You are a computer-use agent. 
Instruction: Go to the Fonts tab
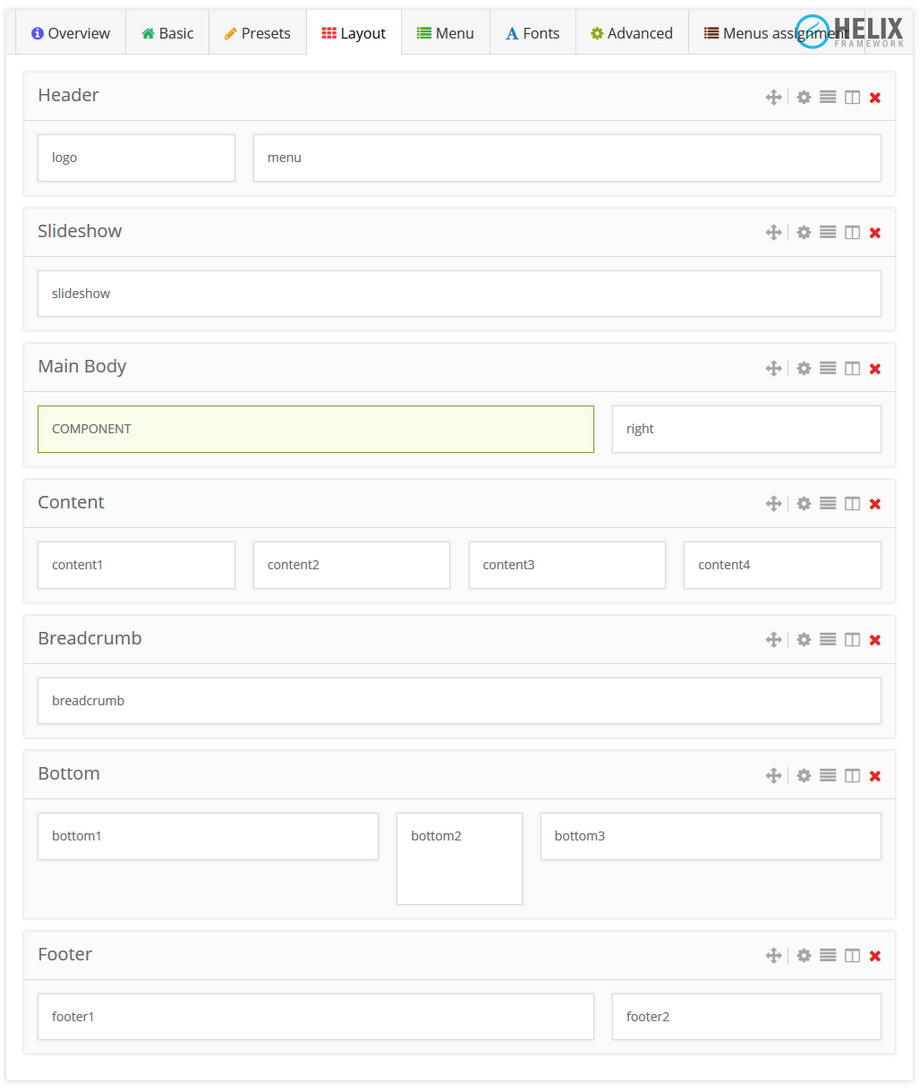coord(532,33)
